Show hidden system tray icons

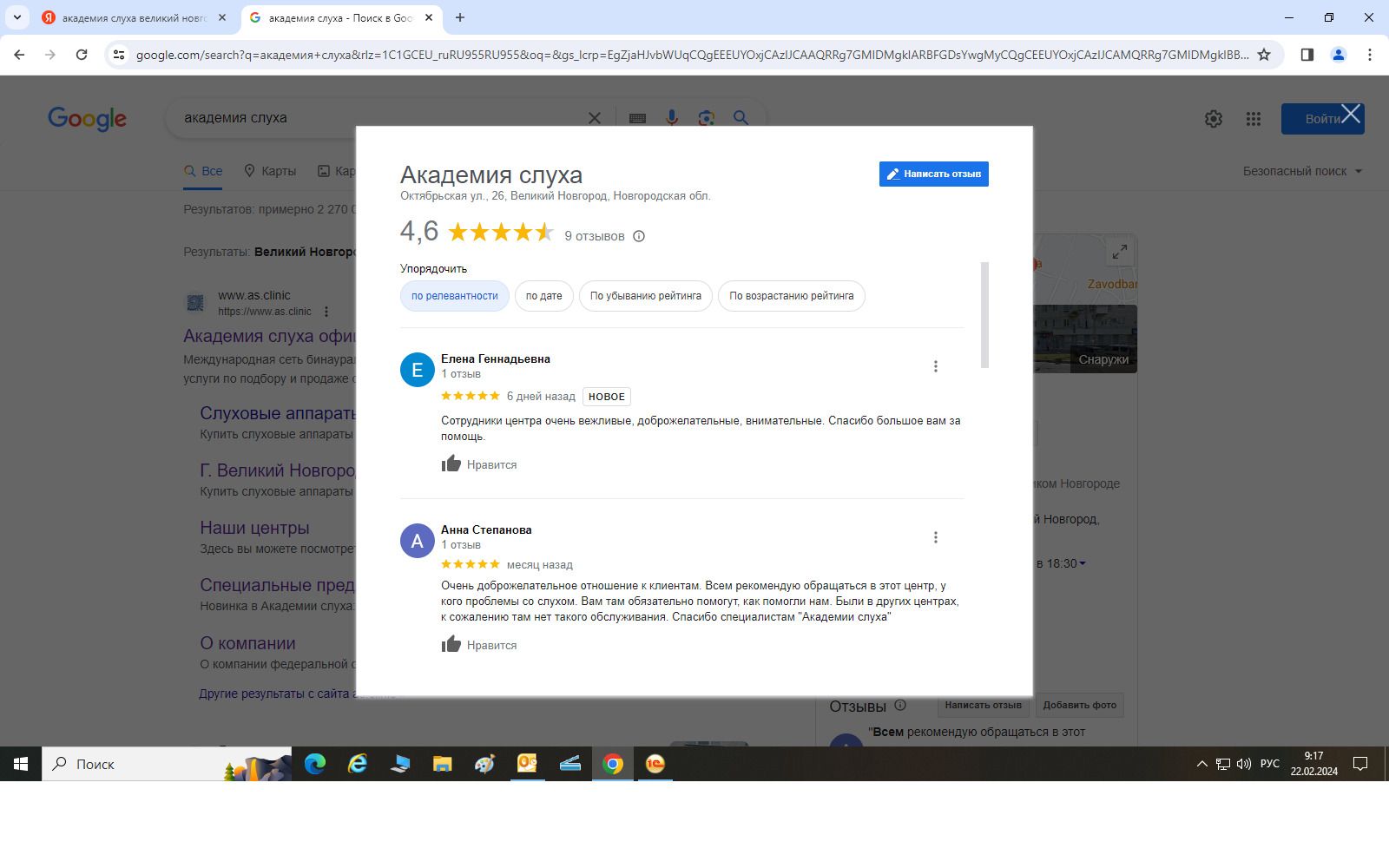pos(1201,764)
